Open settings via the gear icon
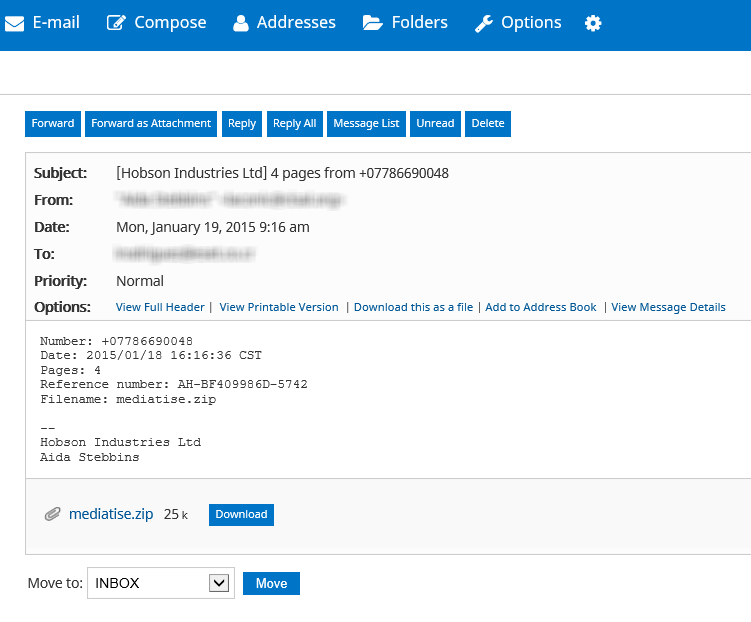 [x=593, y=23]
